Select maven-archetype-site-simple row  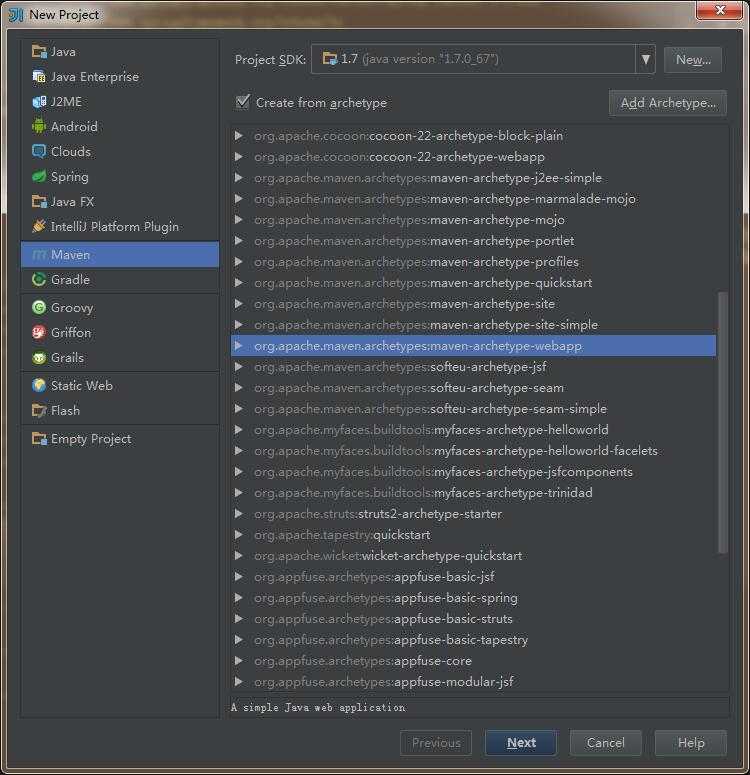[473, 325]
